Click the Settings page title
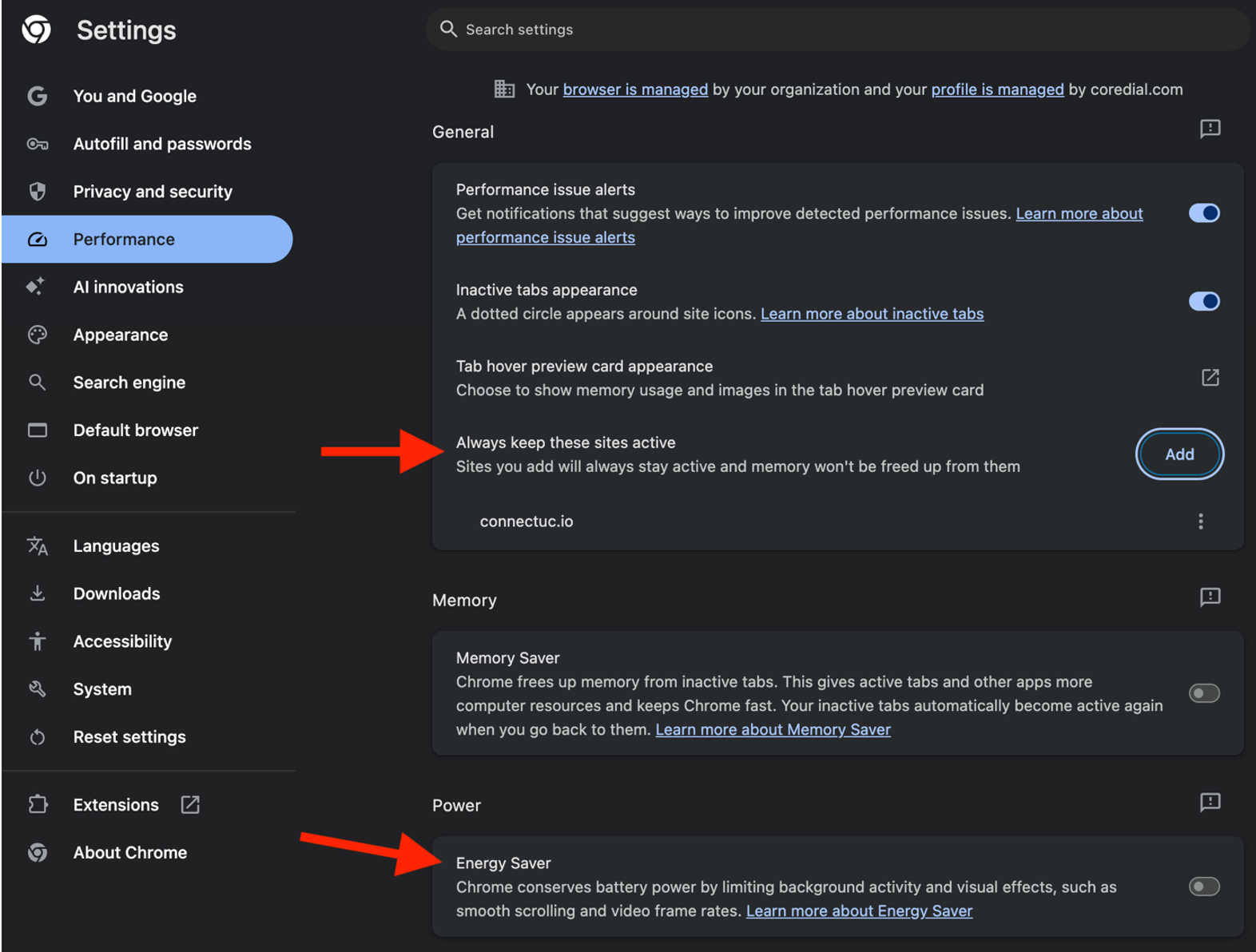The width and height of the screenshot is (1256, 952). click(x=126, y=30)
